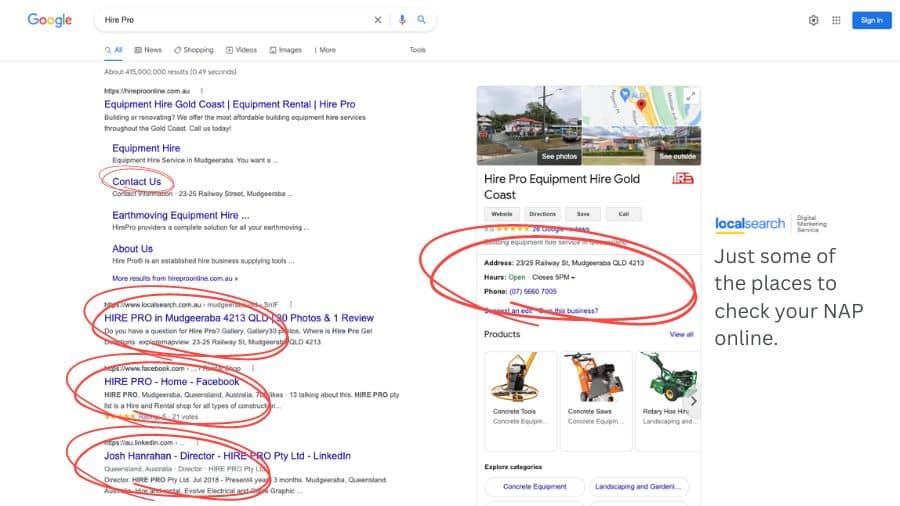This screenshot has height=506, width=900.
Task: Switch to the Videos tab
Action: 242,50
